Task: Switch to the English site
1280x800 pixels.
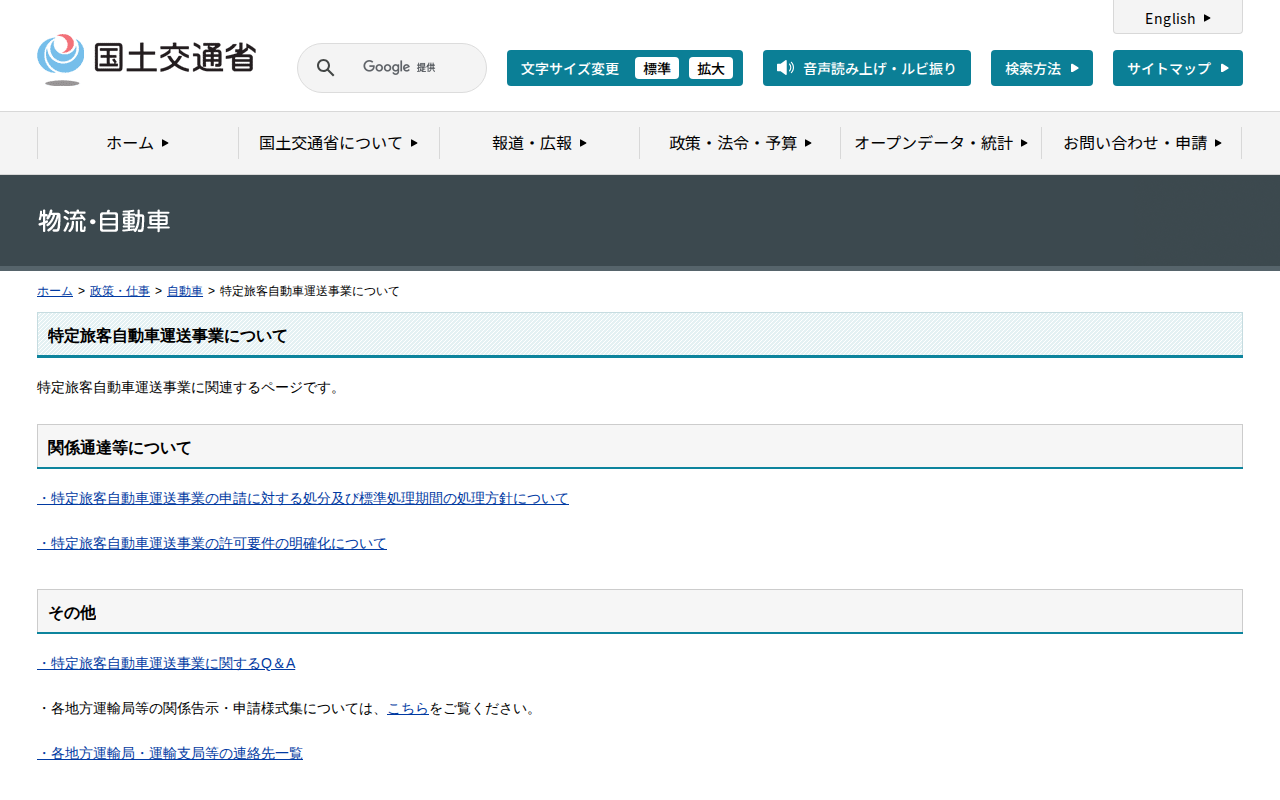Action: [x=1178, y=18]
